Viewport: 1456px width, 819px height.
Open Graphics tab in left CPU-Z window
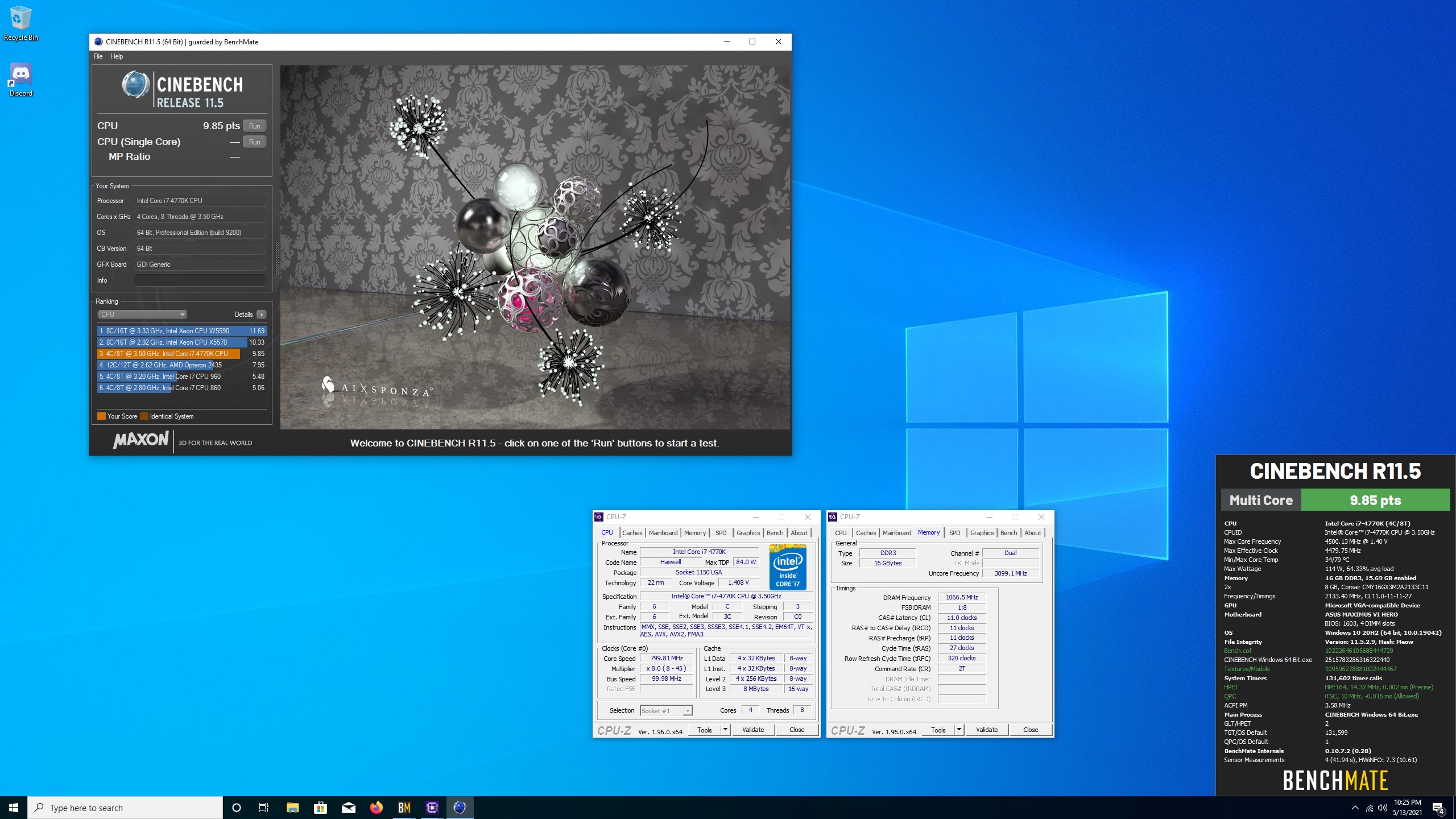point(748,533)
